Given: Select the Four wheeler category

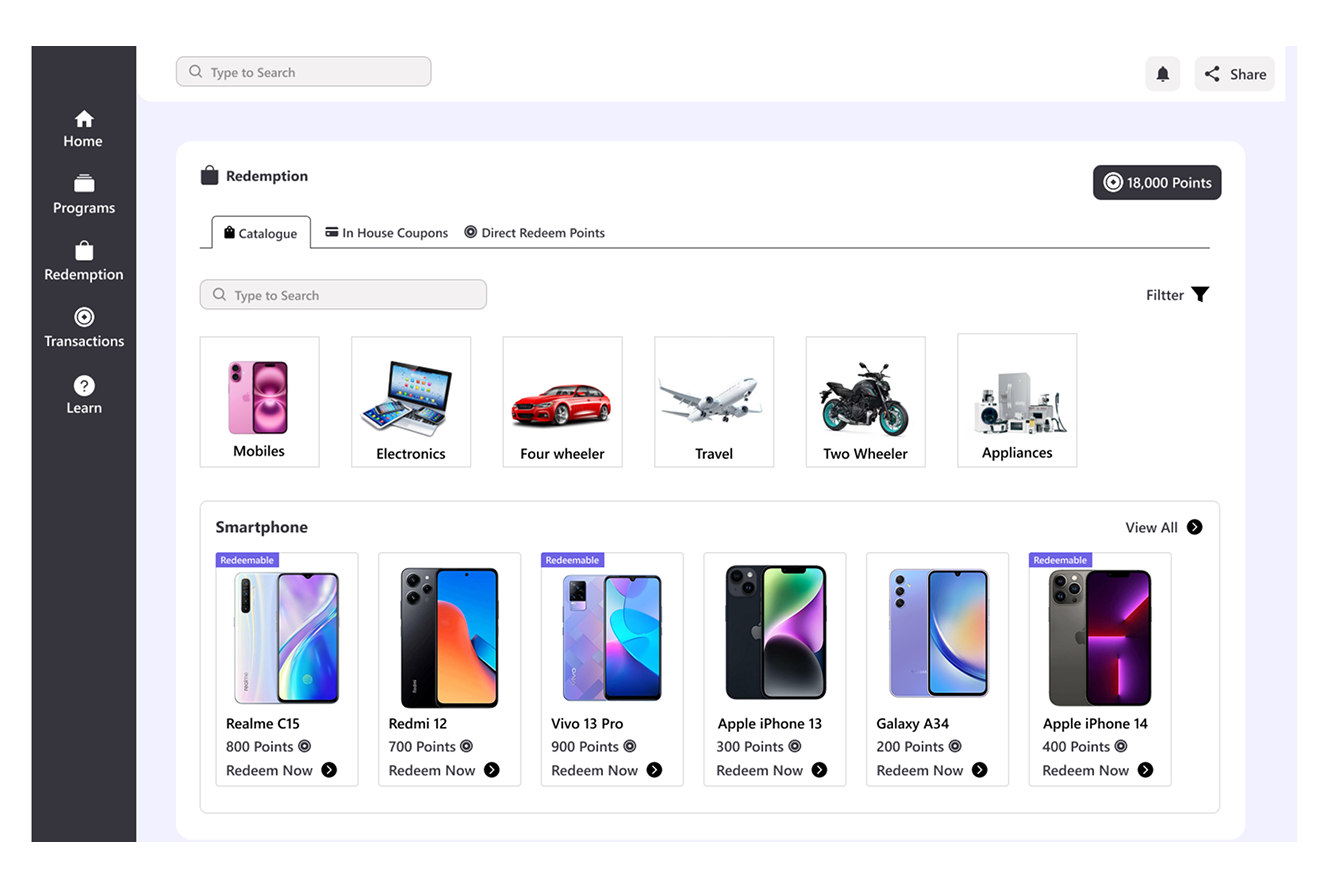Looking at the screenshot, I should click(563, 402).
